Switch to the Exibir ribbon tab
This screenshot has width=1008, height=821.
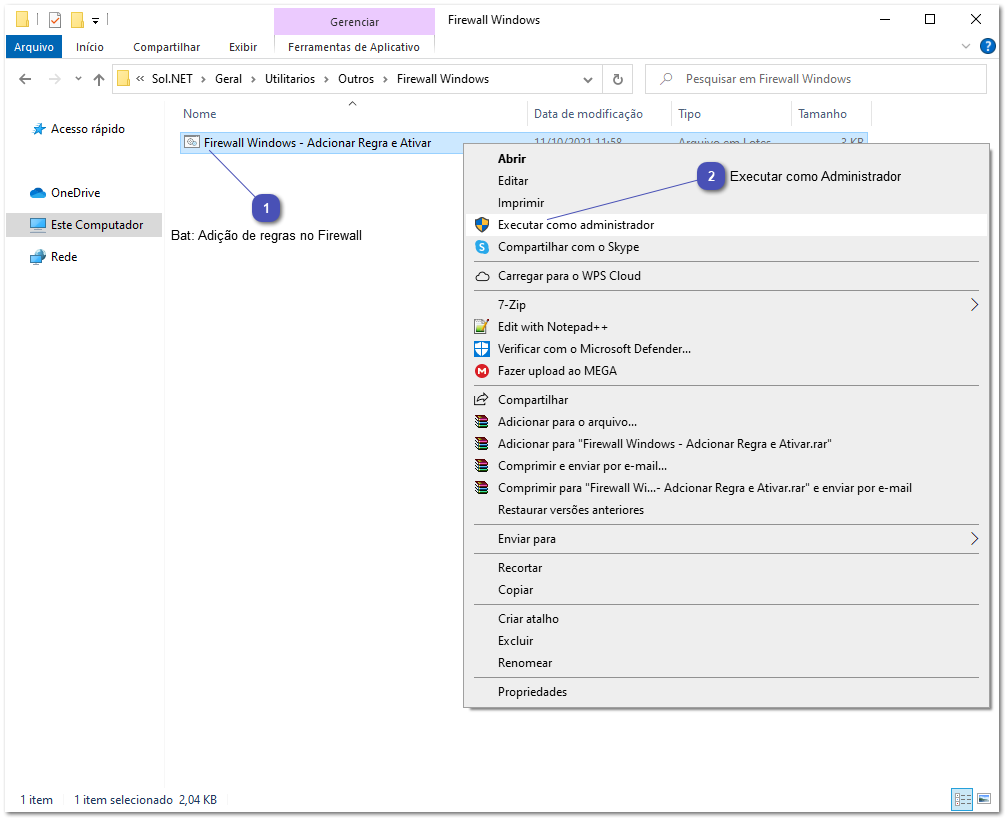(242, 46)
